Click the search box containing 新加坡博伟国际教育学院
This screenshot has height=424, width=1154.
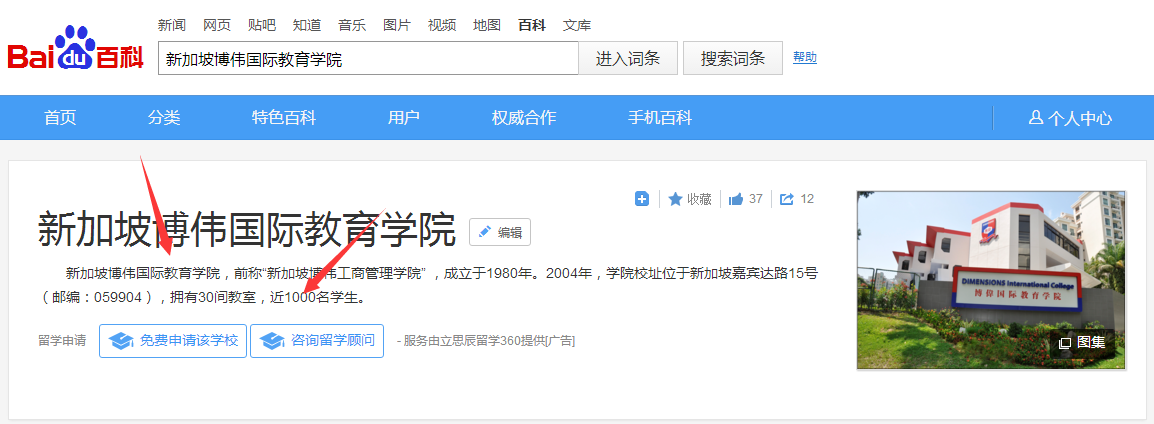click(368, 58)
